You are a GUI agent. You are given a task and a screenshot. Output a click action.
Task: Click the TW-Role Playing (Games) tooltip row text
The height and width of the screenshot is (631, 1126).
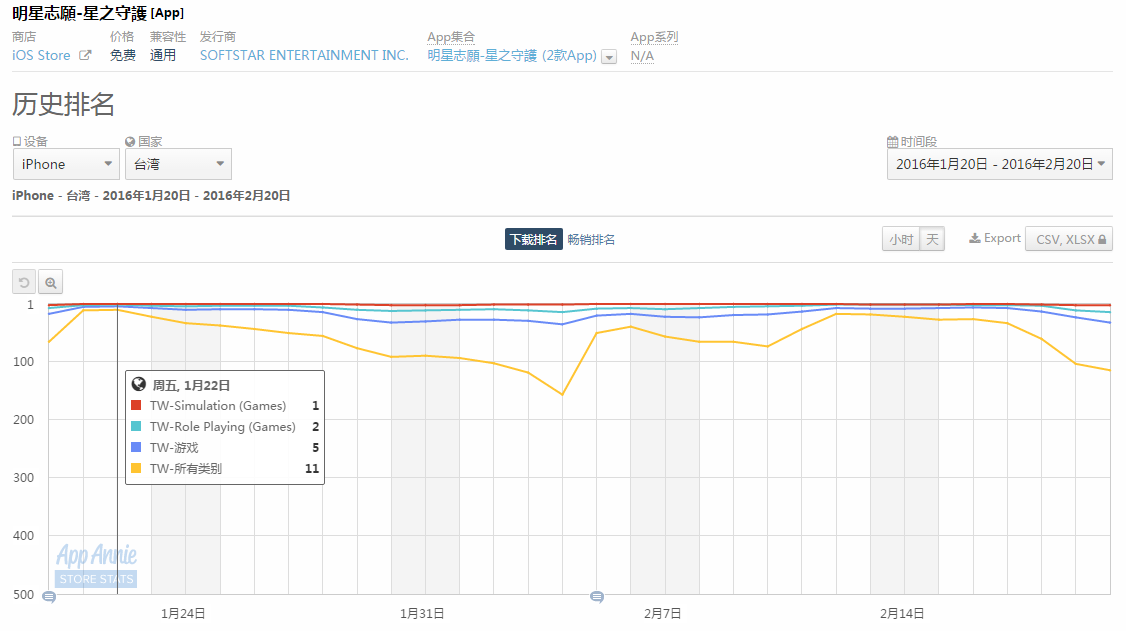[223, 426]
